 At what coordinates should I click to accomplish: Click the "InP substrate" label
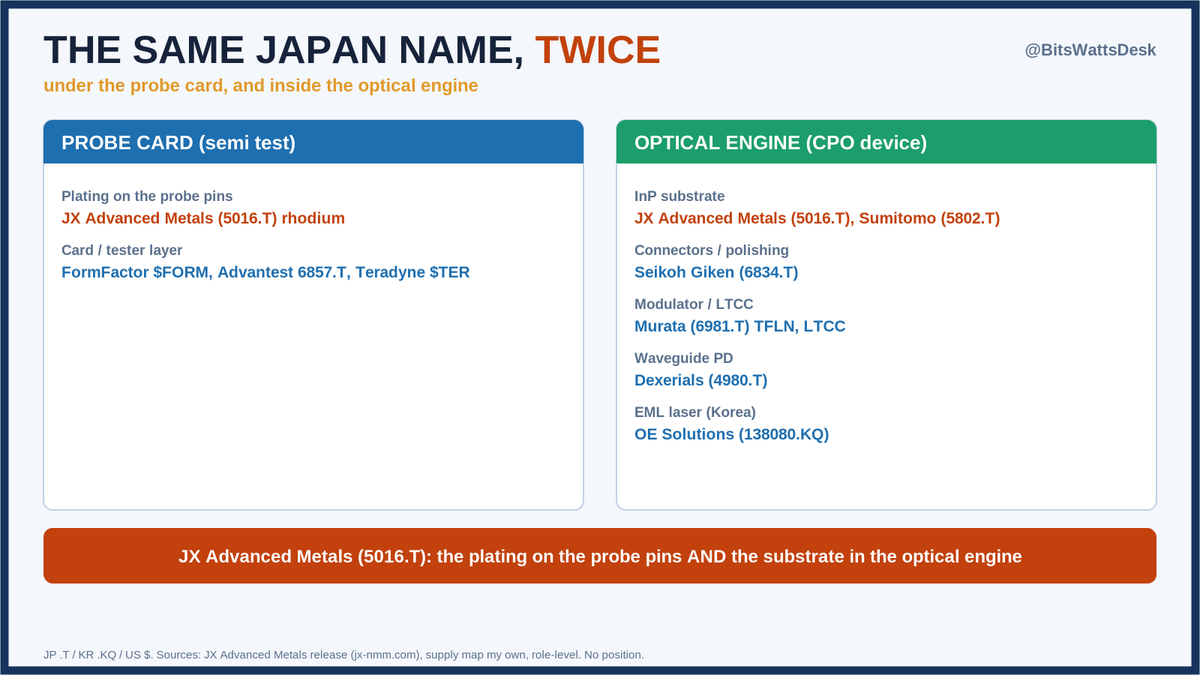point(680,196)
